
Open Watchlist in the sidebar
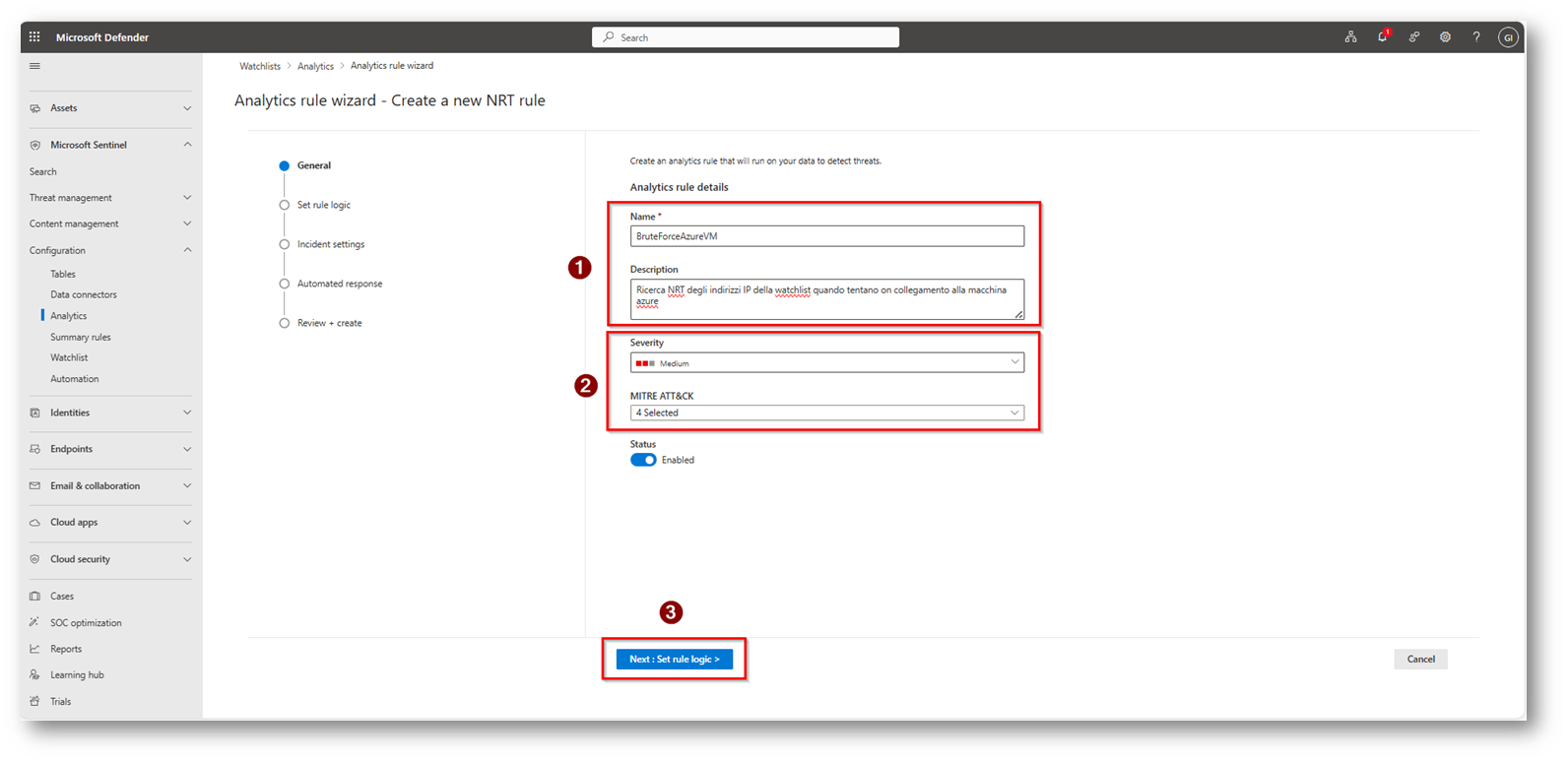click(x=69, y=357)
